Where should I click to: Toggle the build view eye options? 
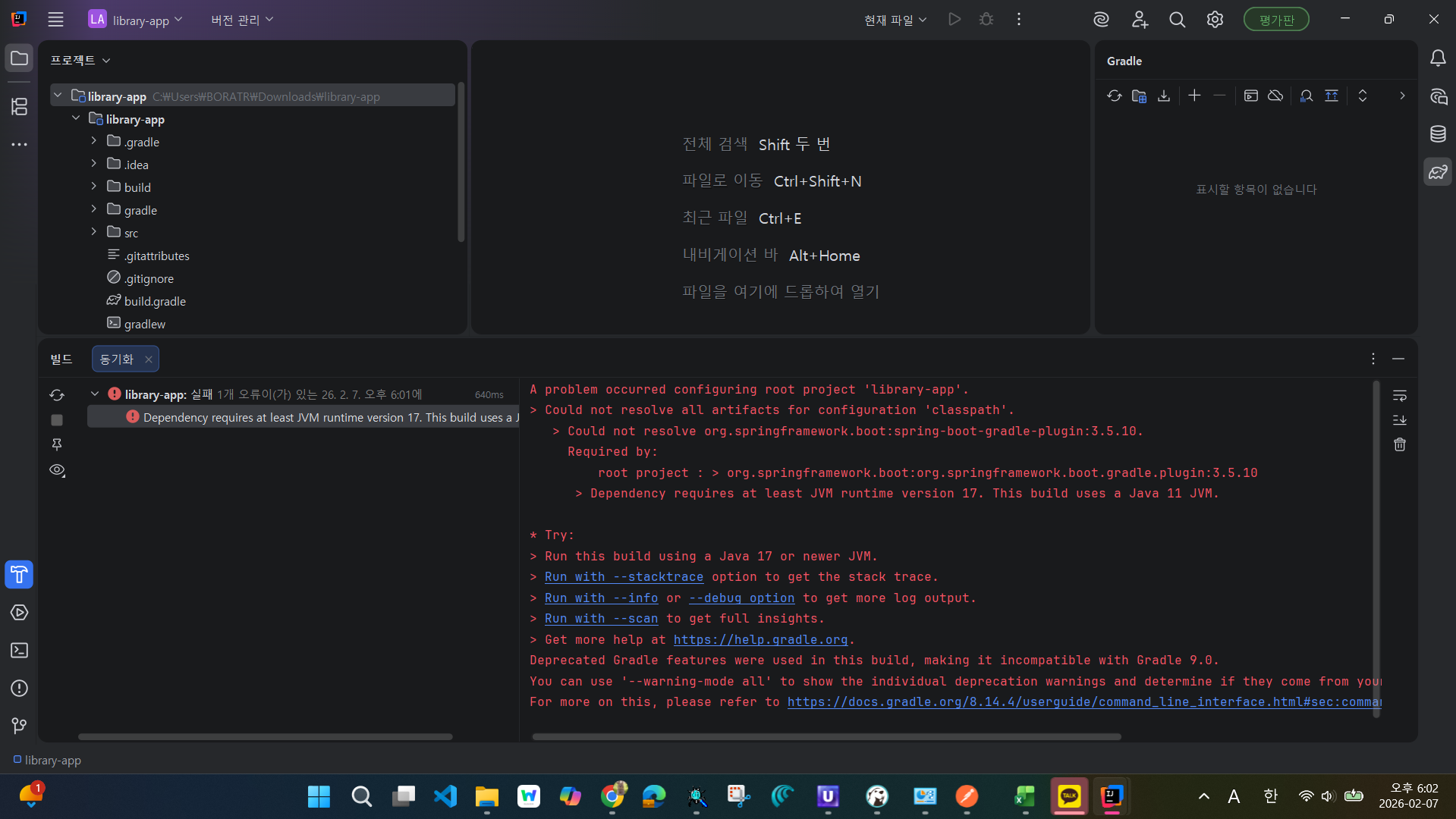click(57, 470)
